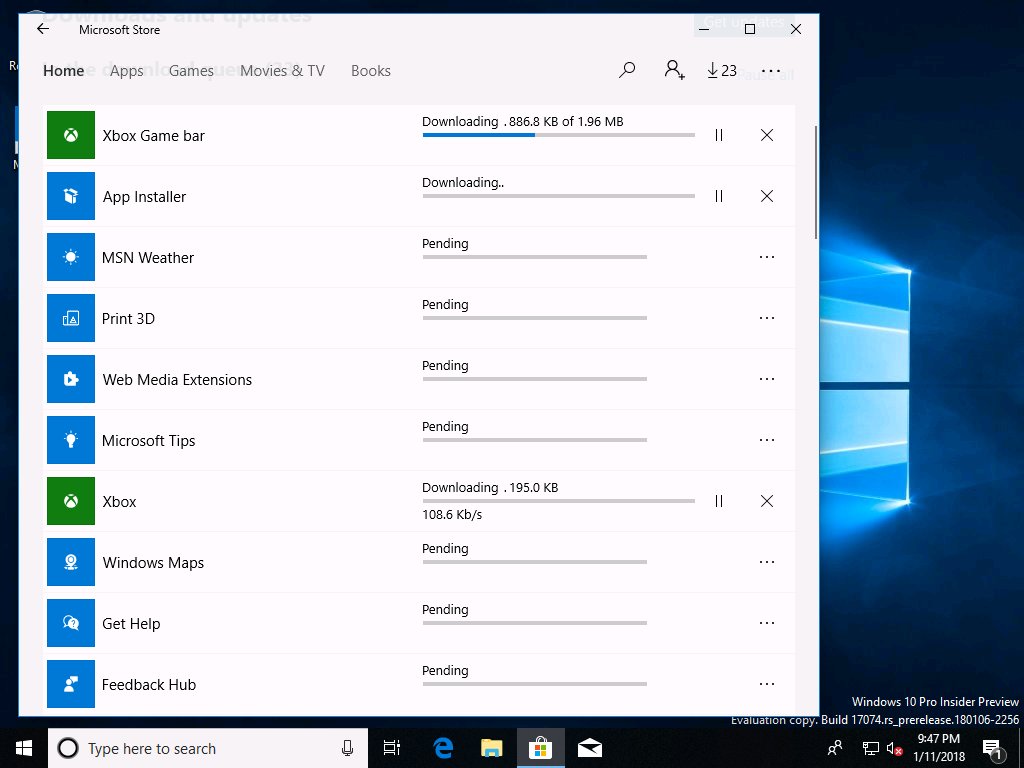Viewport: 1024px width, 768px height.
Task: Click the Feedback Hub app icon
Action: coord(71,684)
